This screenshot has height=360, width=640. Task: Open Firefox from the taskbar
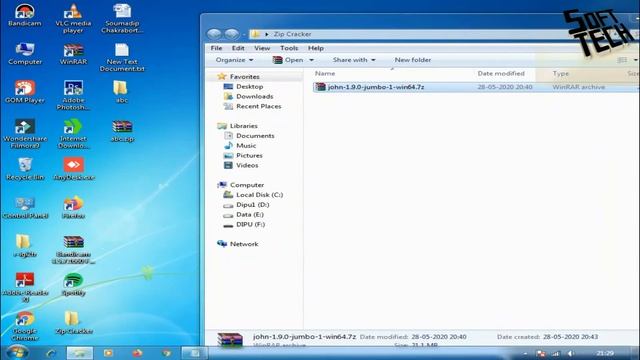point(137,353)
